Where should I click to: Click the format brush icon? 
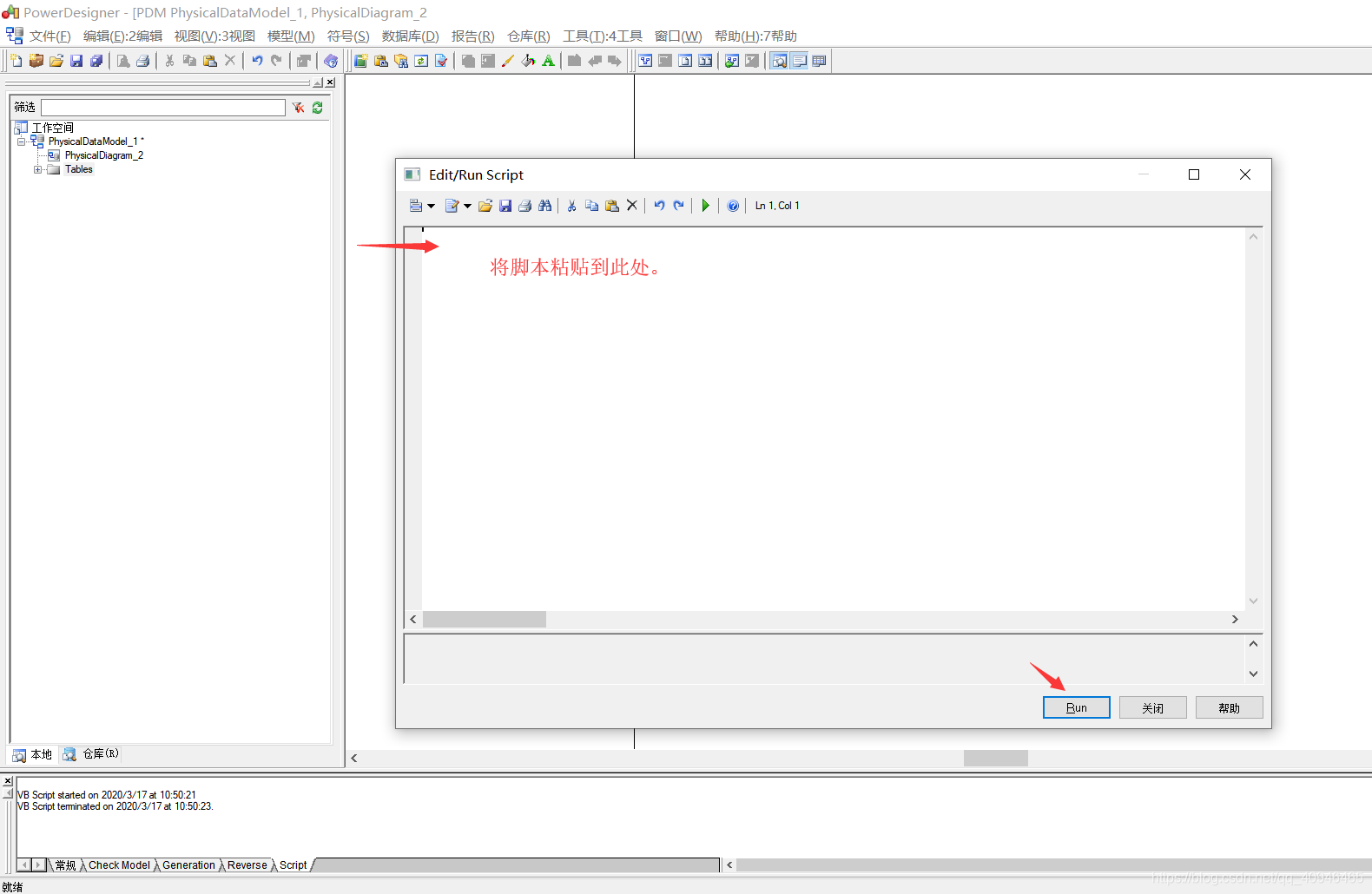[508, 61]
